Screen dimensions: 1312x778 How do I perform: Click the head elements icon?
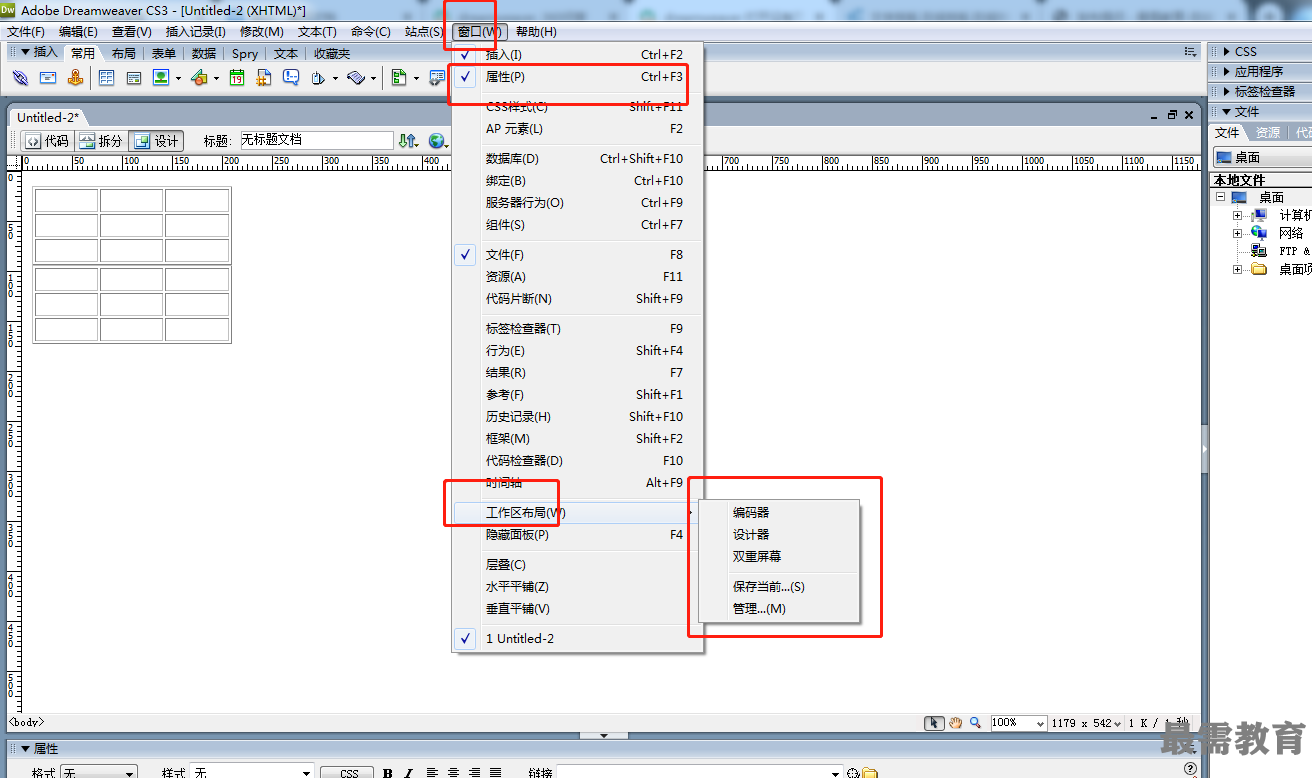(x=317, y=78)
